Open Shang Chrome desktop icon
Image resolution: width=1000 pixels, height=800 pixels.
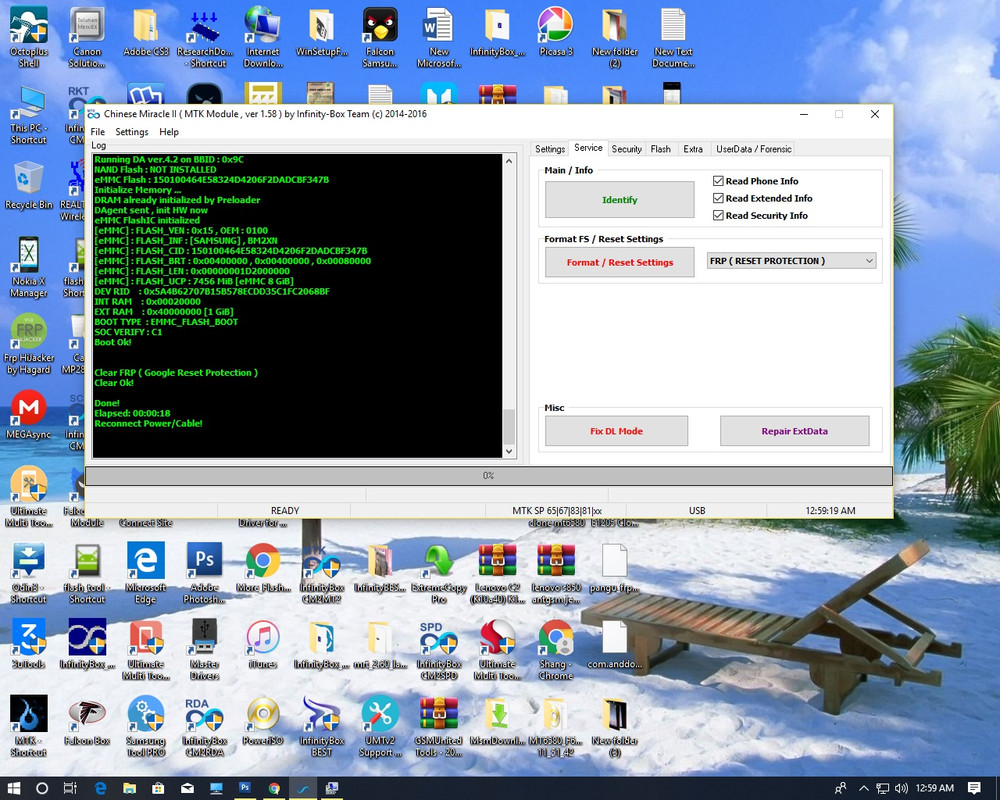click(555, 649)
